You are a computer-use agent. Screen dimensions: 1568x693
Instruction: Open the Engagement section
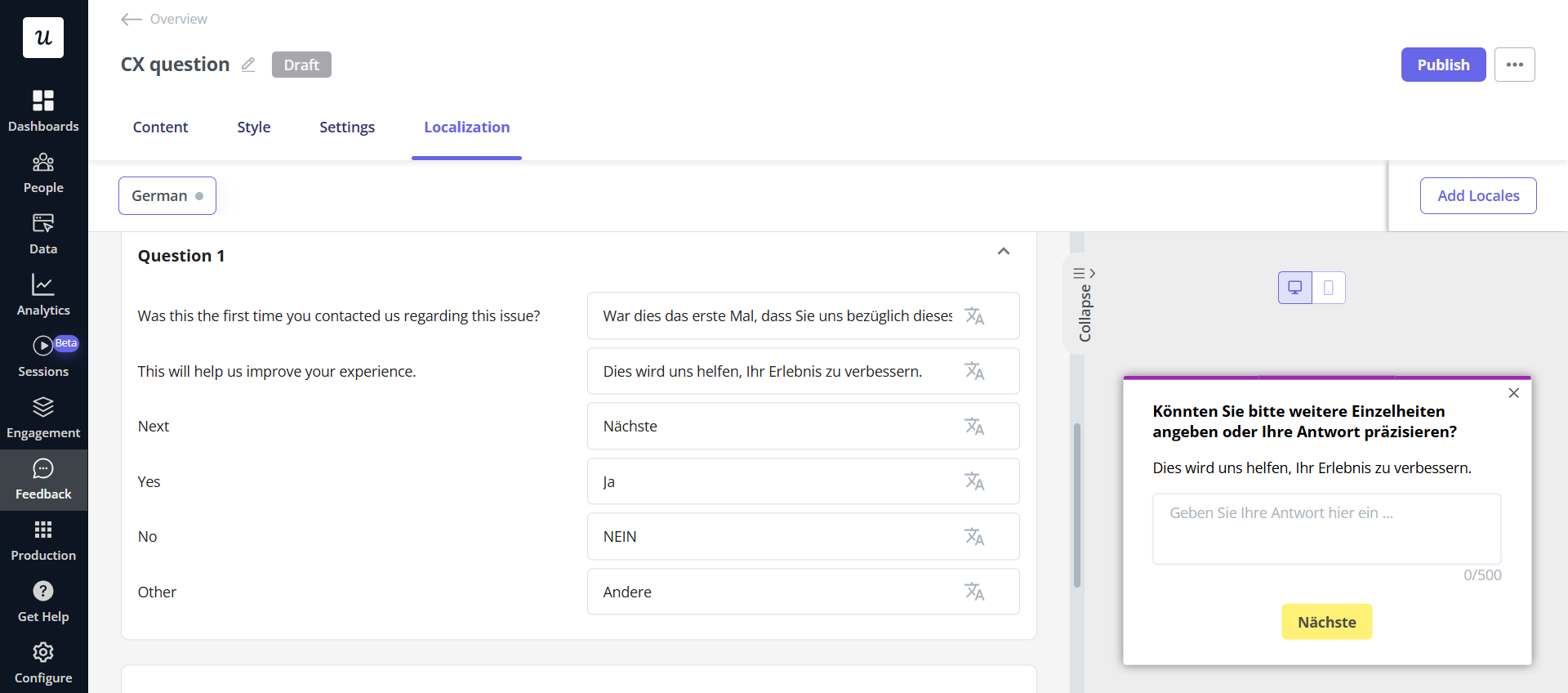point(43,418)
